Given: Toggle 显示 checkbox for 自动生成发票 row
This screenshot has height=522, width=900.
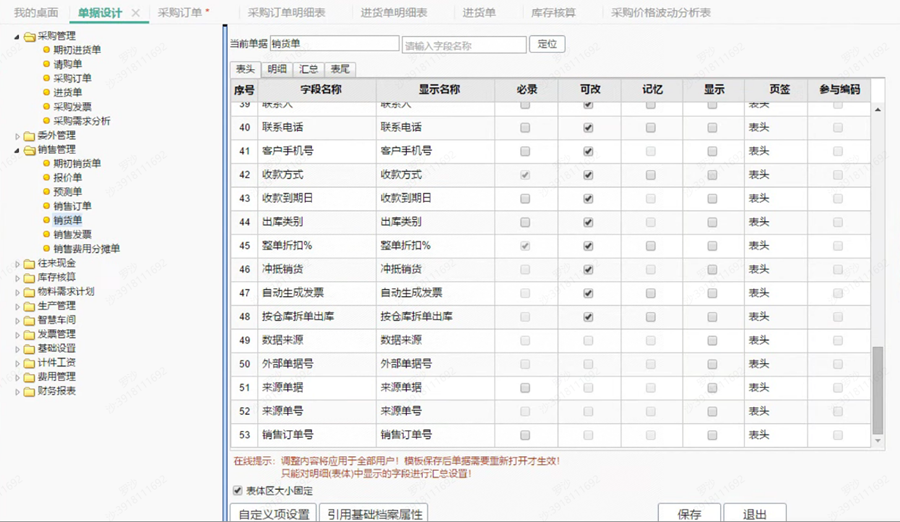Looking at the screenshot, I should point(712,293).
